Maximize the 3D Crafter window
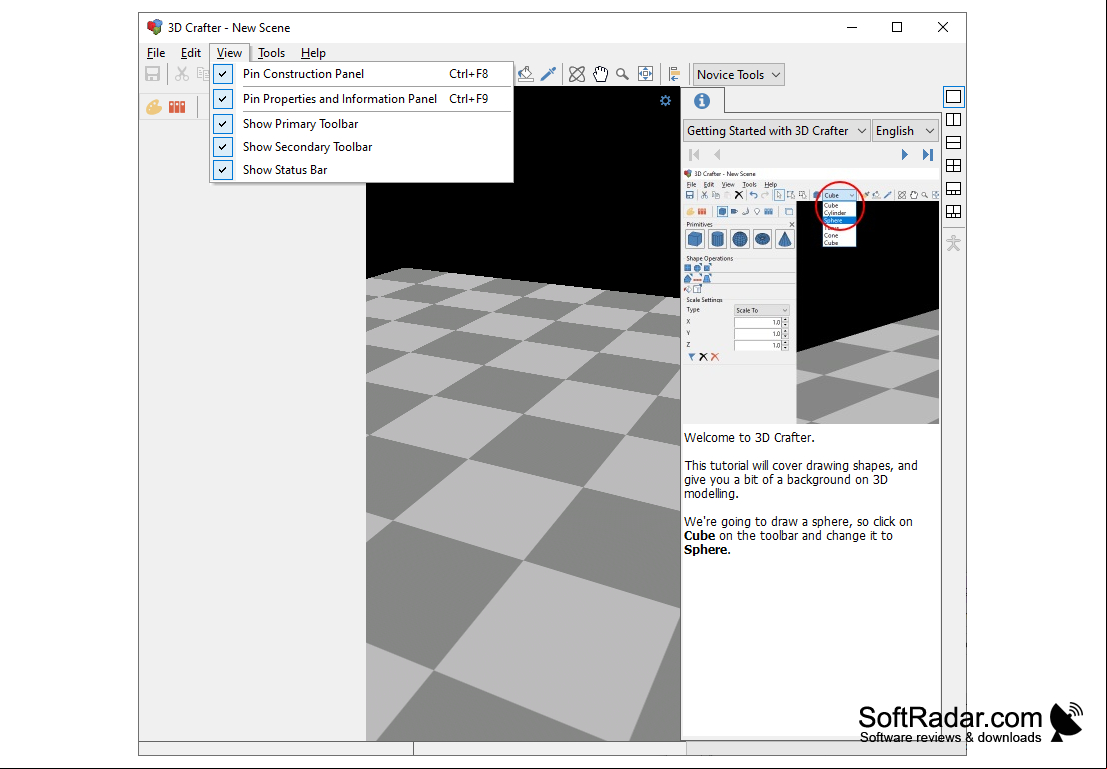Screen dimensions: 1107x769 coord(897,28)
